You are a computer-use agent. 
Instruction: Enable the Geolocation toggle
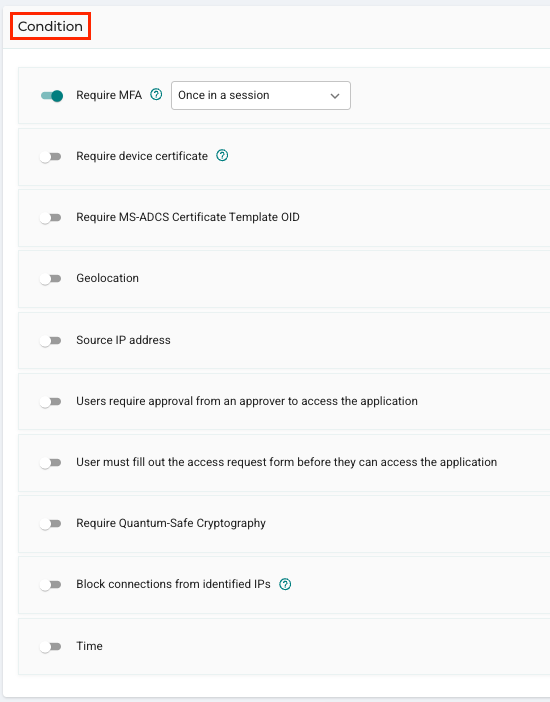point(50,279)
